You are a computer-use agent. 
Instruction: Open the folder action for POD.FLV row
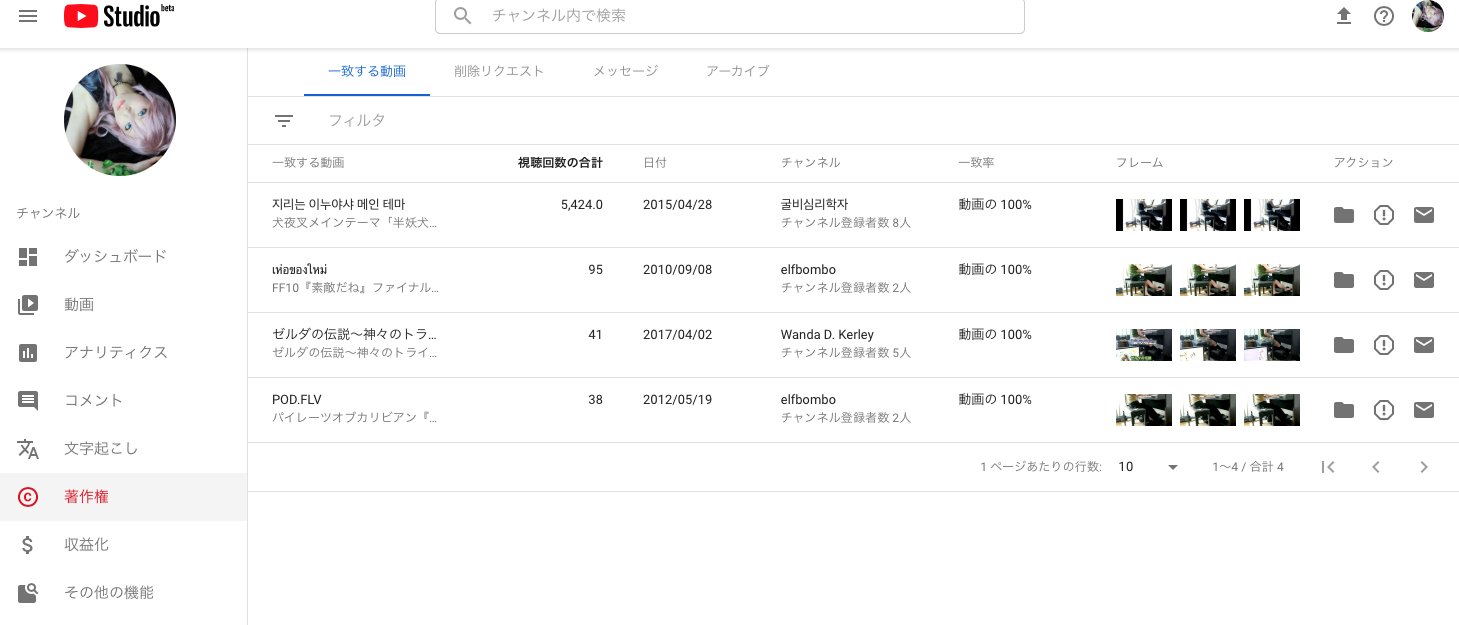(x=1344, y=410)
